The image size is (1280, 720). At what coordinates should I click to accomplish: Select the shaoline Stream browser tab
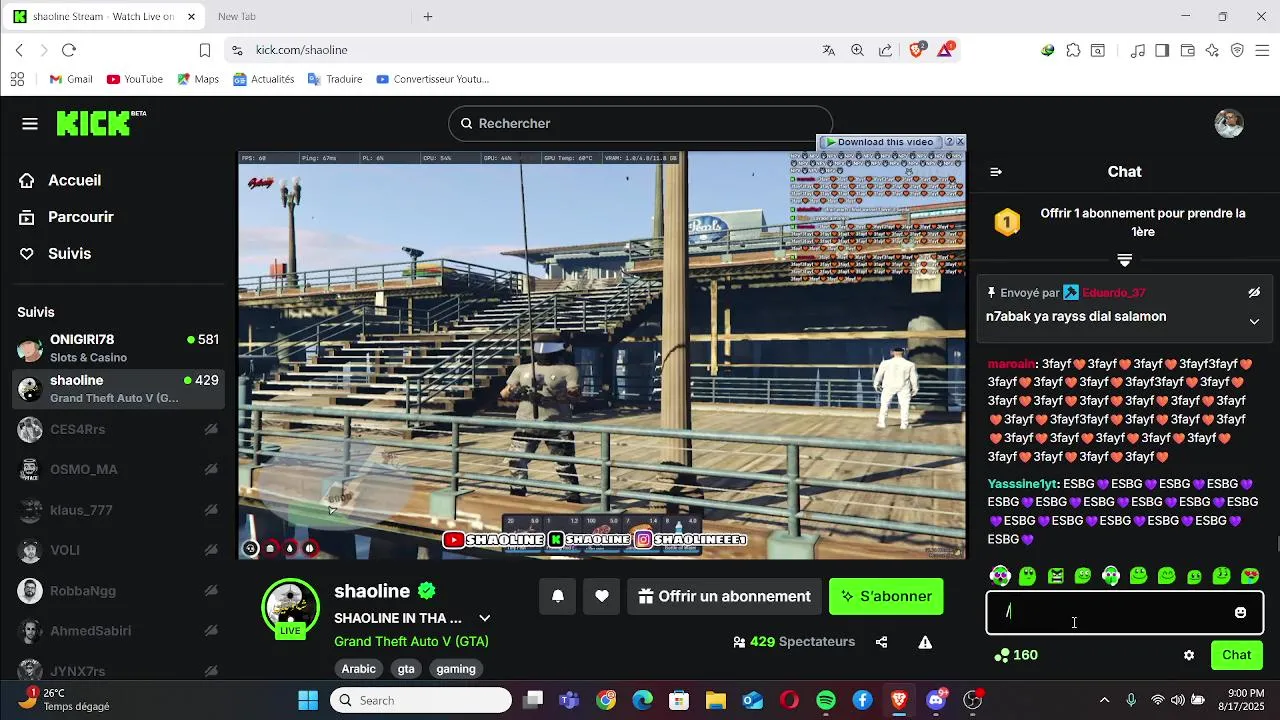[104, 17]
